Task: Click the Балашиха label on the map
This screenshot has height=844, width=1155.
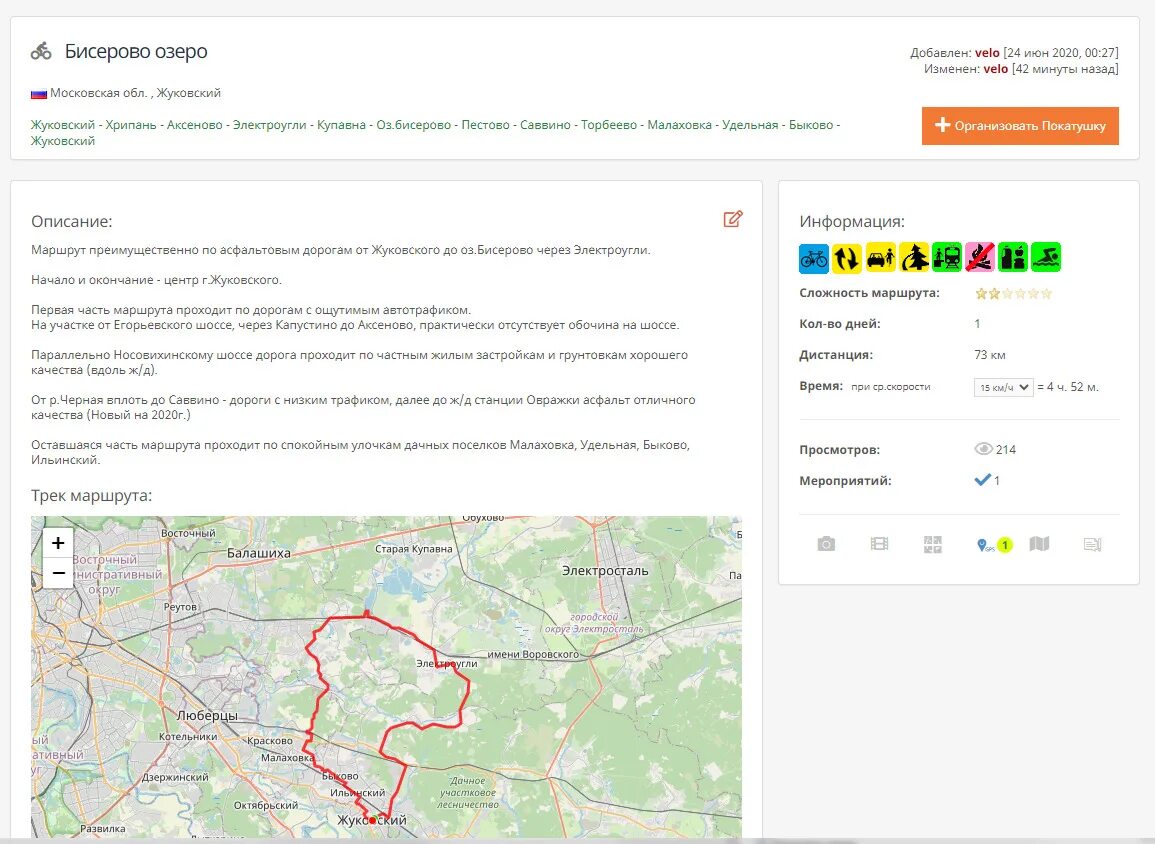Action: [x=259, y=553]
